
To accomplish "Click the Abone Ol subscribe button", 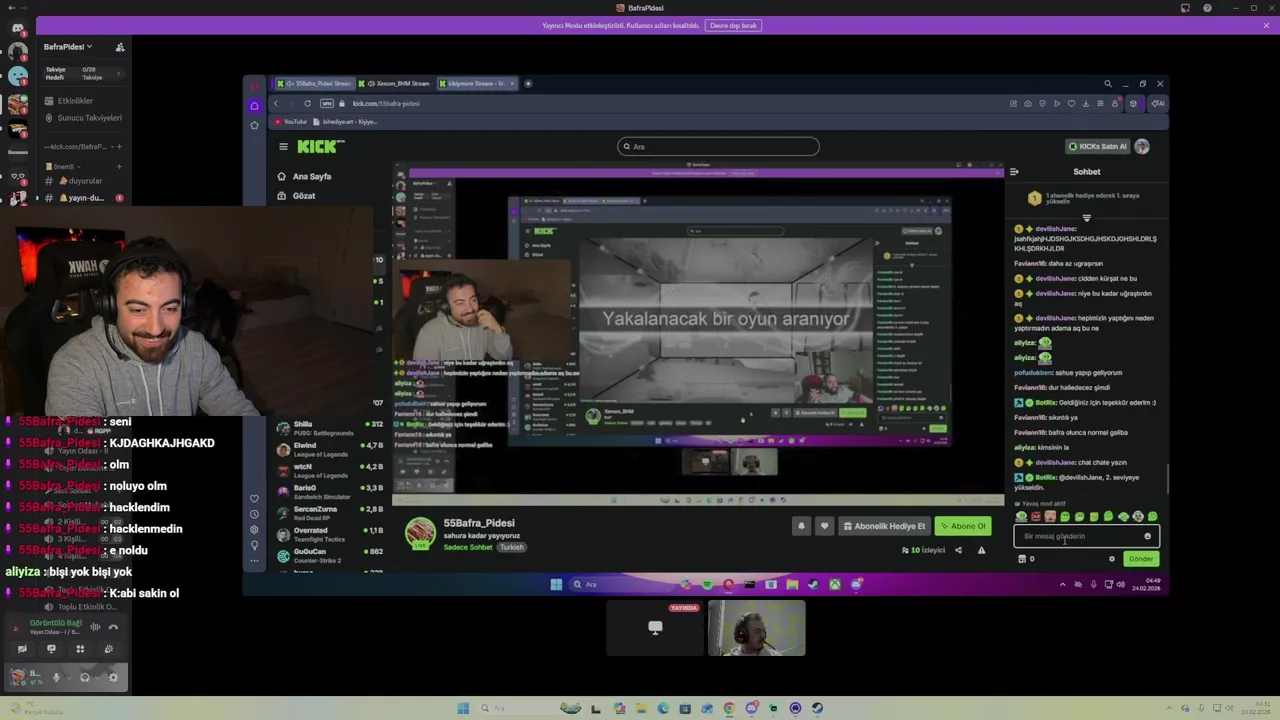I will [x=963, y=526].
